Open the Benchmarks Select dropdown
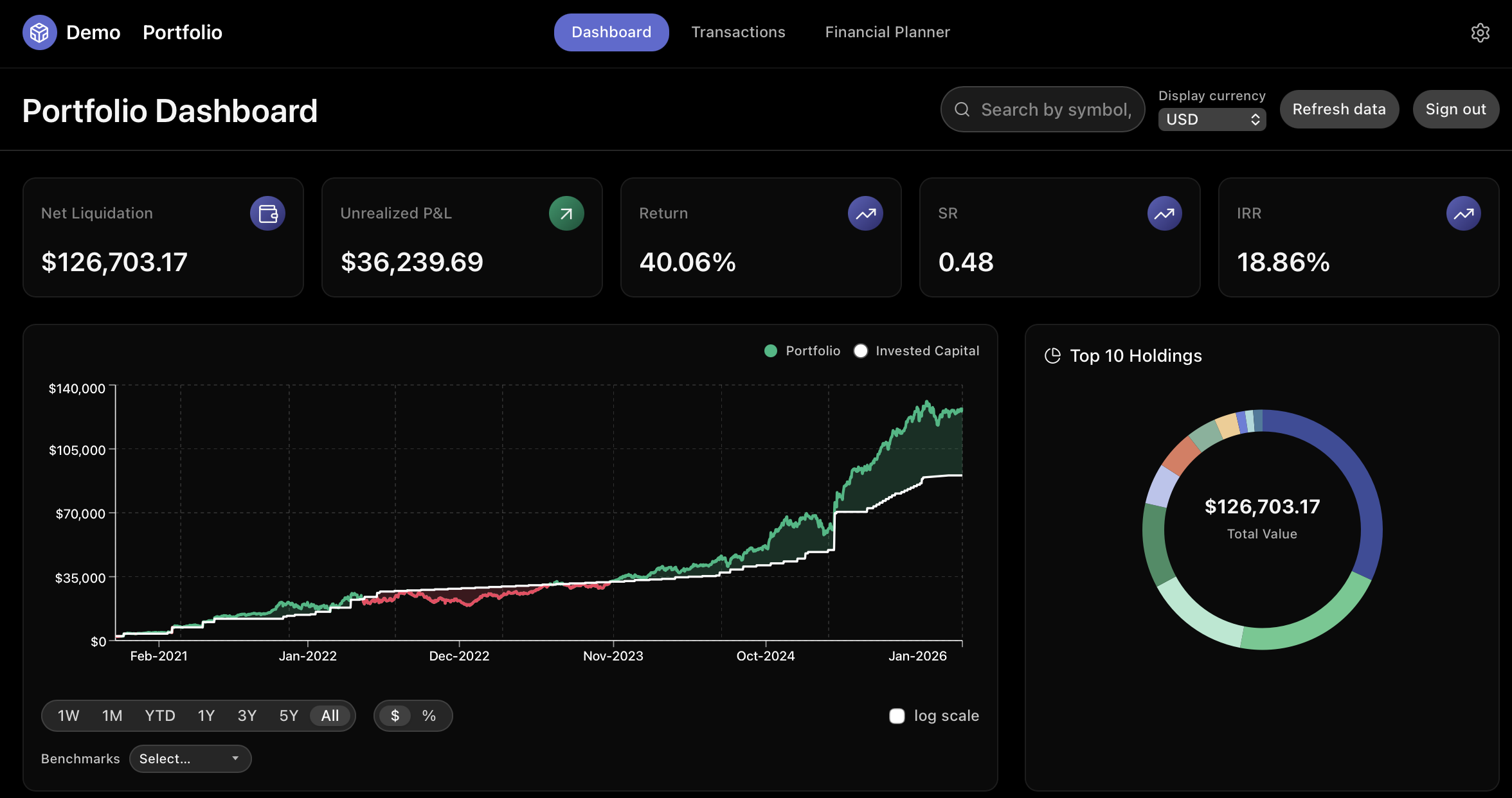The height and width of the screenshot is (798, 1512). (190, 759)
